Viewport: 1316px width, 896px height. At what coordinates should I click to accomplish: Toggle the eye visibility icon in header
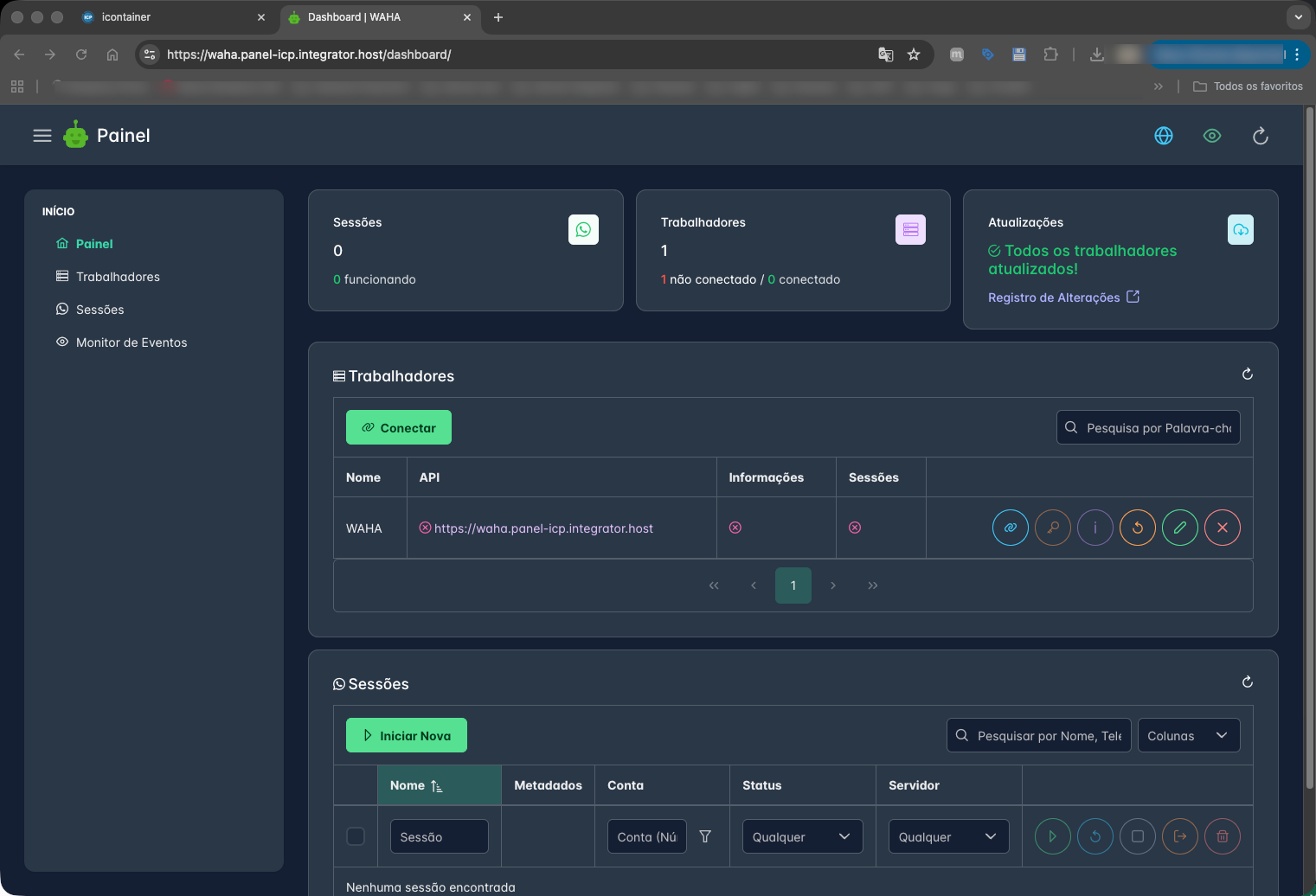coord(1211,136)
